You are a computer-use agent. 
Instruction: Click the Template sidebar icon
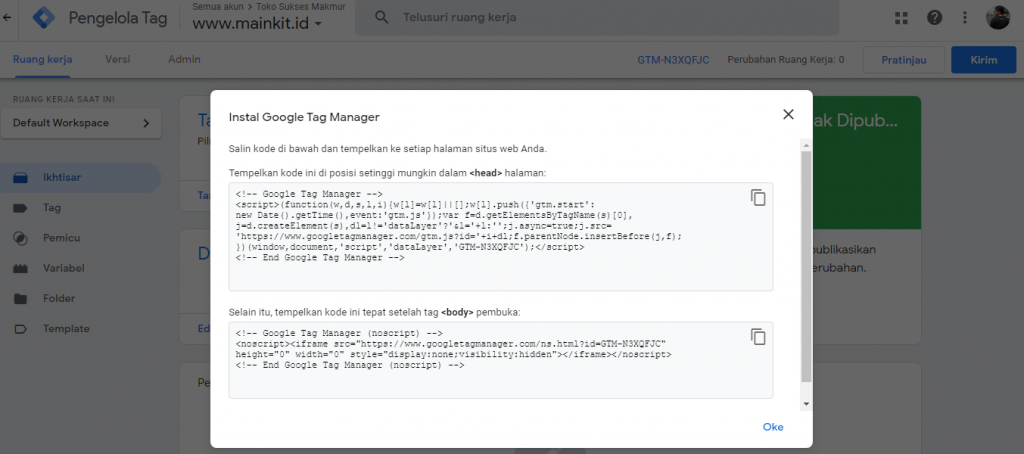[21, 329]
